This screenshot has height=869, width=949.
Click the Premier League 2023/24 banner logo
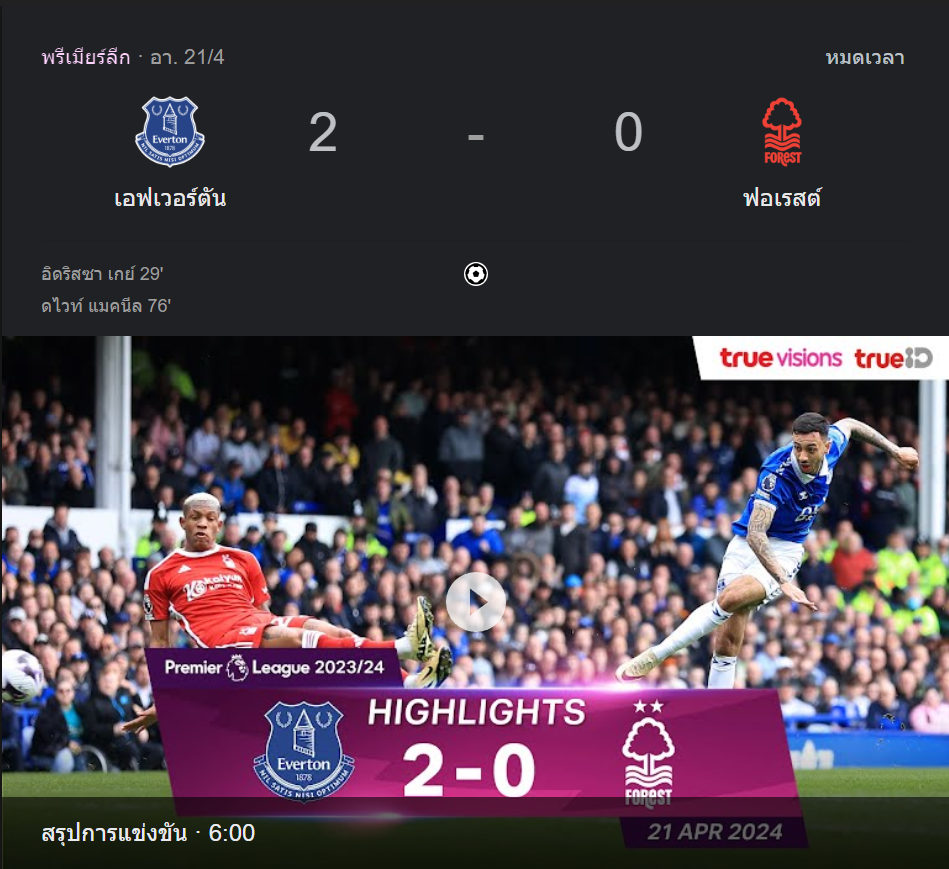pyautogui.click(x=274, y=667)
